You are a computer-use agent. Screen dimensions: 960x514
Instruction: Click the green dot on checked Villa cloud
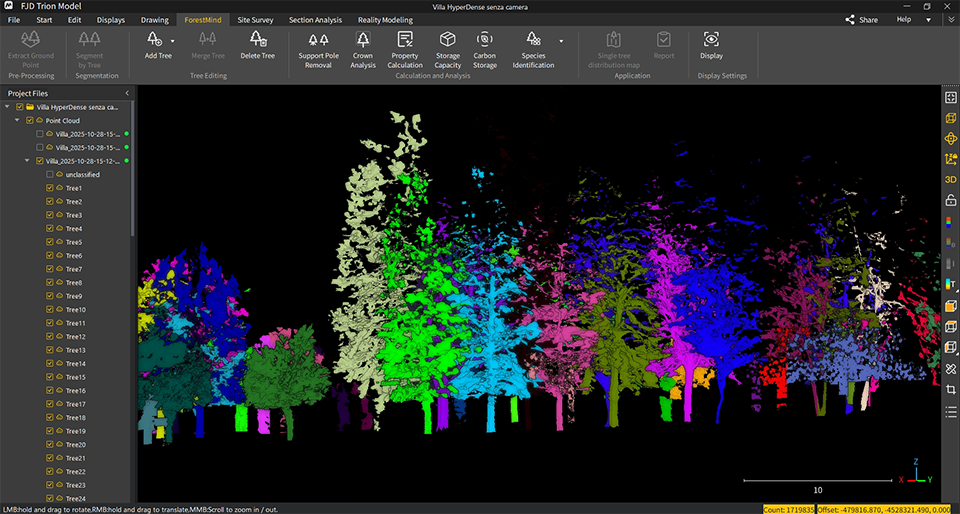click(126, 161)
